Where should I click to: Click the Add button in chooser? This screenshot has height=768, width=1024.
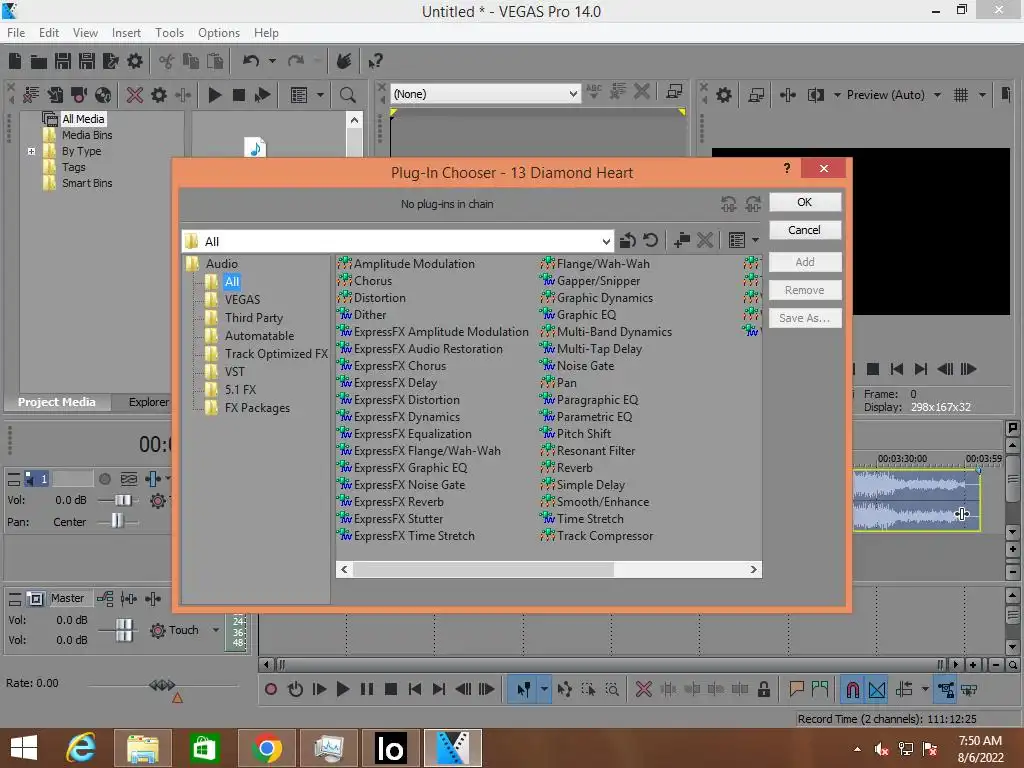pyautogui.click(x=805, y=263)
